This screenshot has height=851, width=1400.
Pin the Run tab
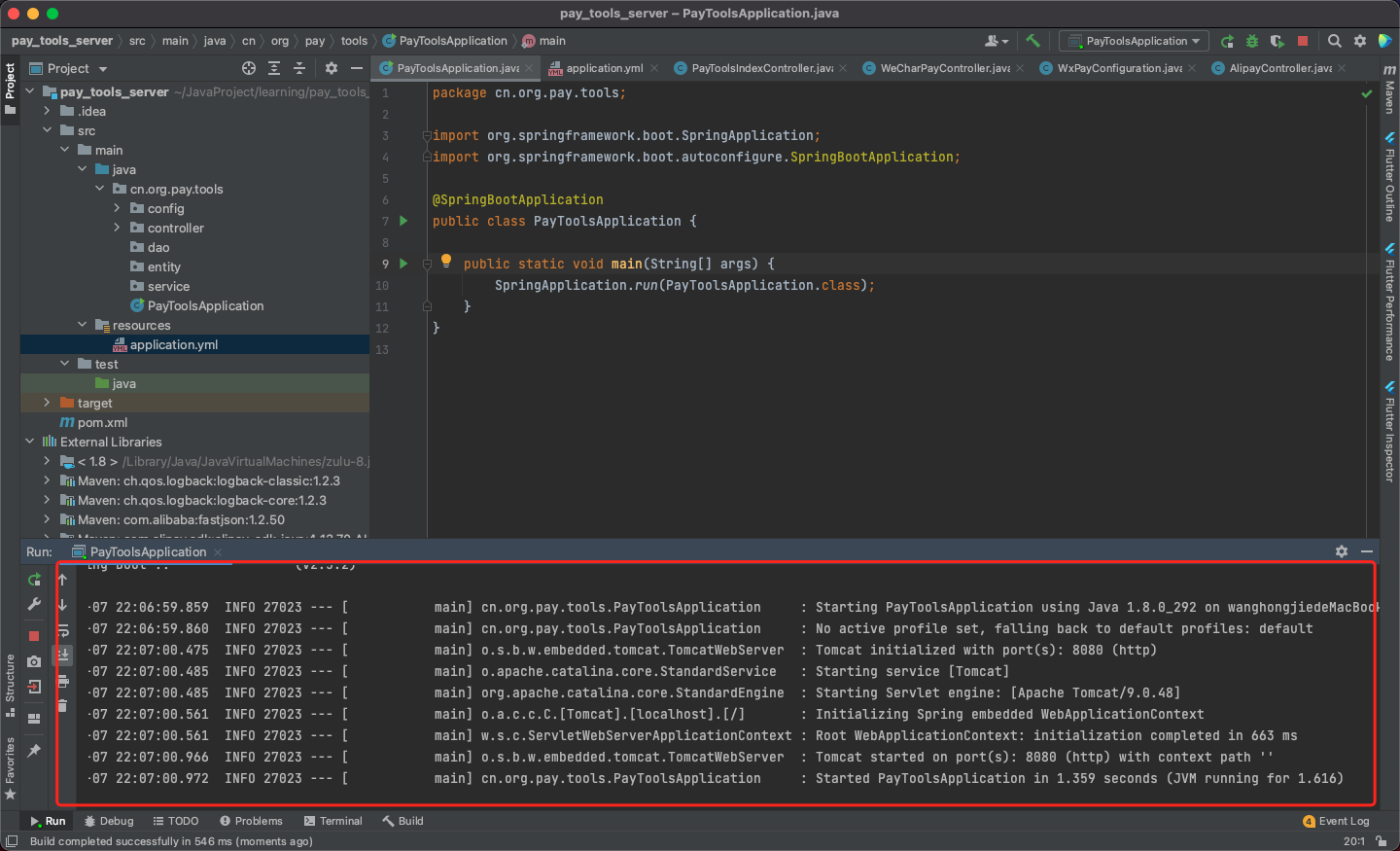pyautogui.click(x=34, y=750)
